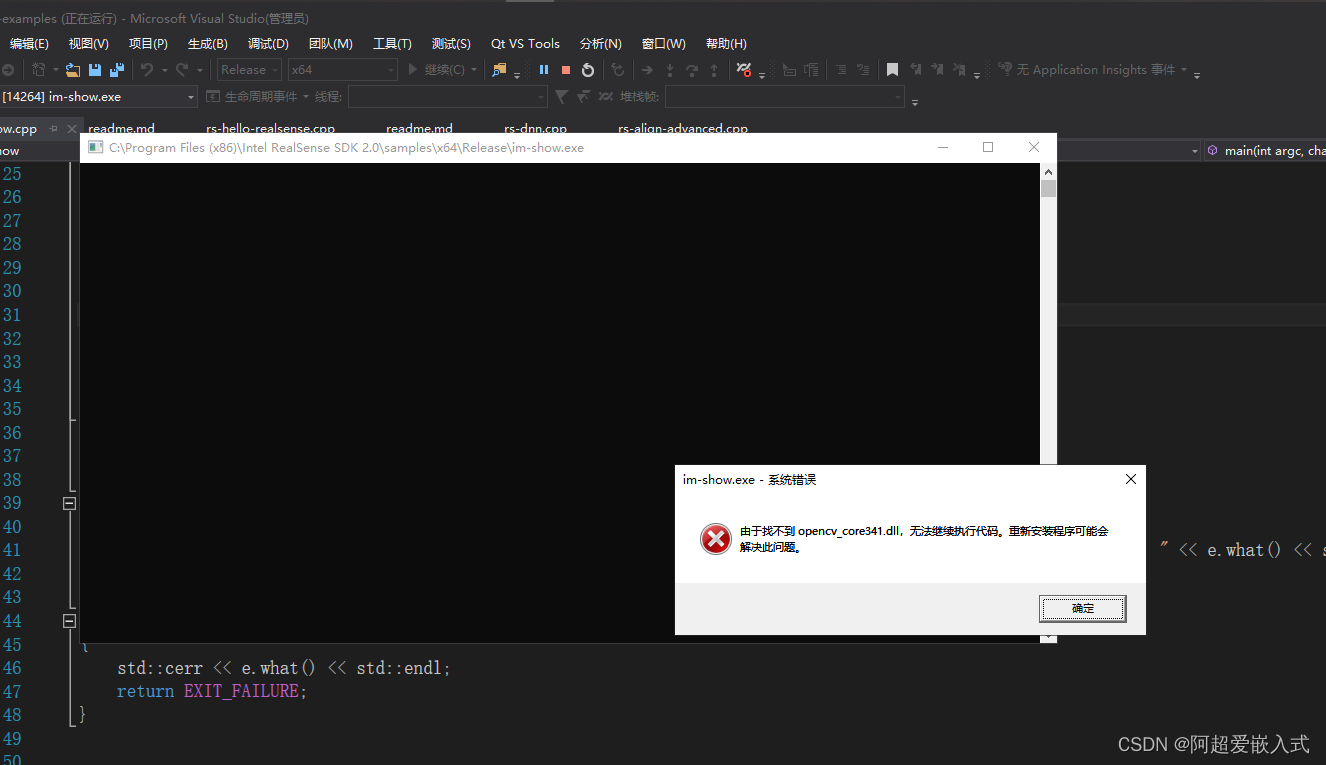Image resolution: width=1326 pixels, height=765 pixels.
Task: Click the EXIT_FAILURE text on line 47
Action: 241,691
